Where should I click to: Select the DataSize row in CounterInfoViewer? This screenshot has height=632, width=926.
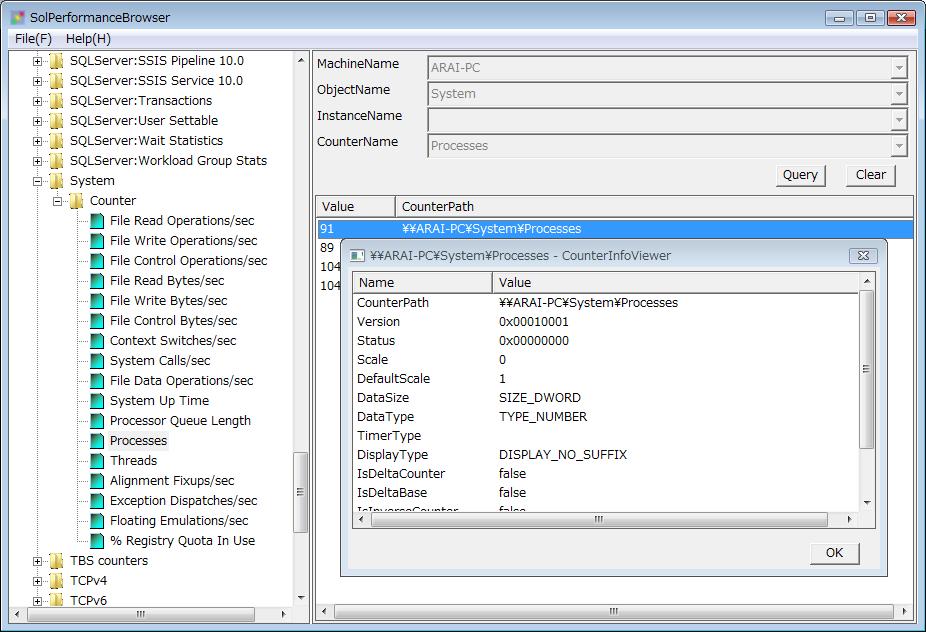click(x=607, y=398)
